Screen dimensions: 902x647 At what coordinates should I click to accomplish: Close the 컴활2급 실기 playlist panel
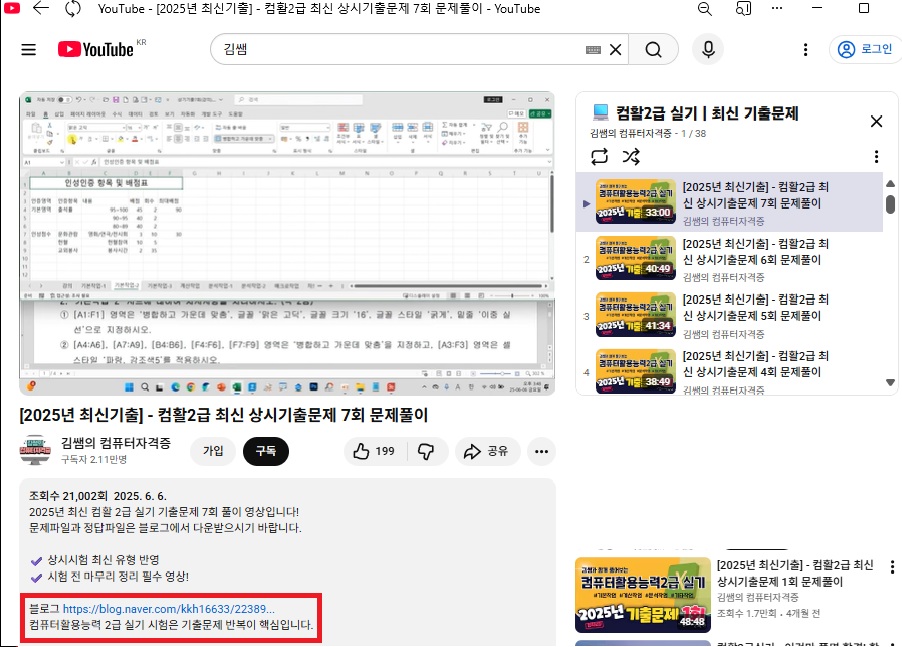coord(876,121)
